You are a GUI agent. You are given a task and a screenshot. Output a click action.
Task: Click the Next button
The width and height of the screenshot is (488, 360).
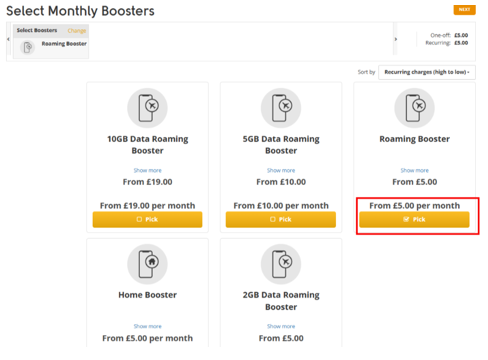(464, 10)
